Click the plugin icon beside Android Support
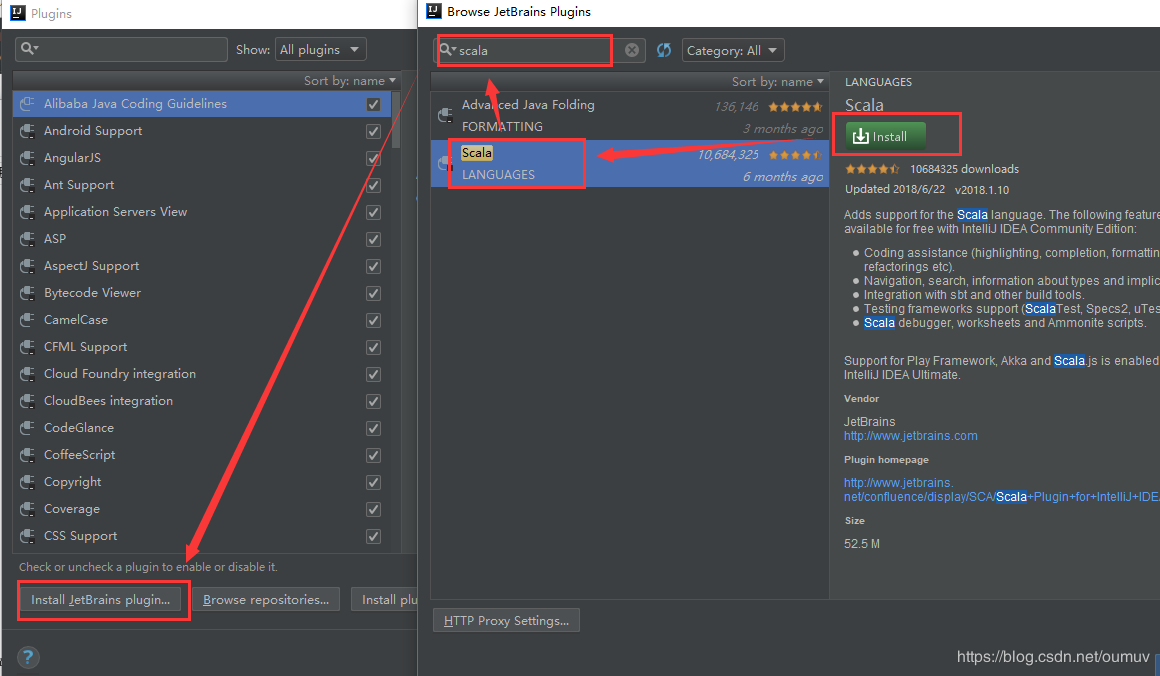The width and height of the screenshot is (1160, 676). (27, 131)
